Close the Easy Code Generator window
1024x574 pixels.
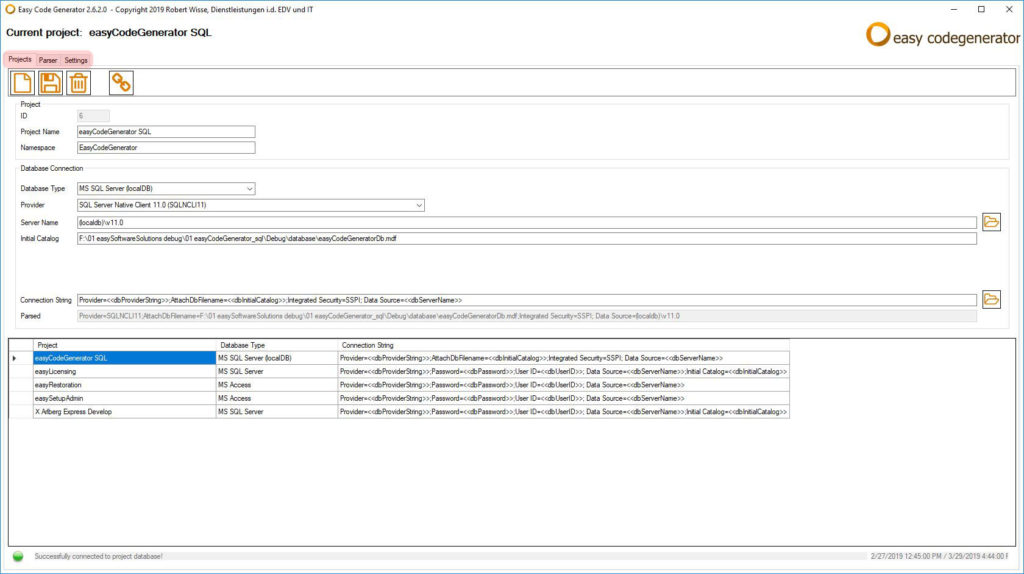pos(1009,9)
